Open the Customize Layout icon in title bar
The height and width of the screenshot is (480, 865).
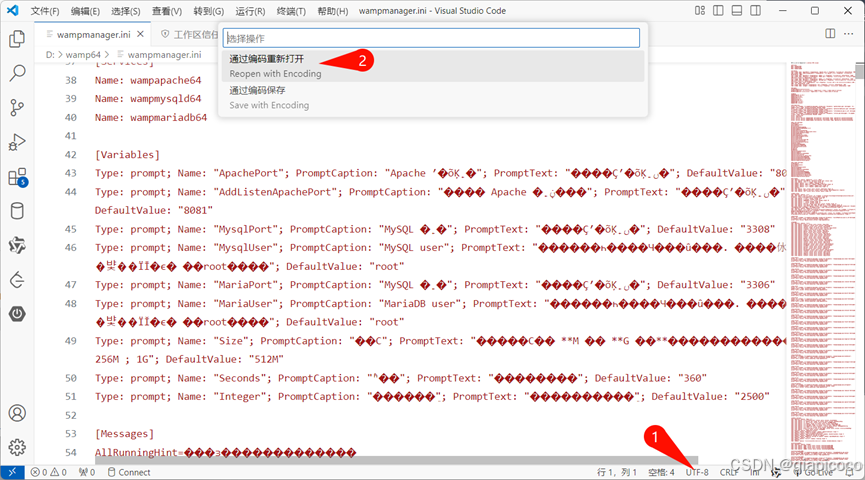coord(700,10)
